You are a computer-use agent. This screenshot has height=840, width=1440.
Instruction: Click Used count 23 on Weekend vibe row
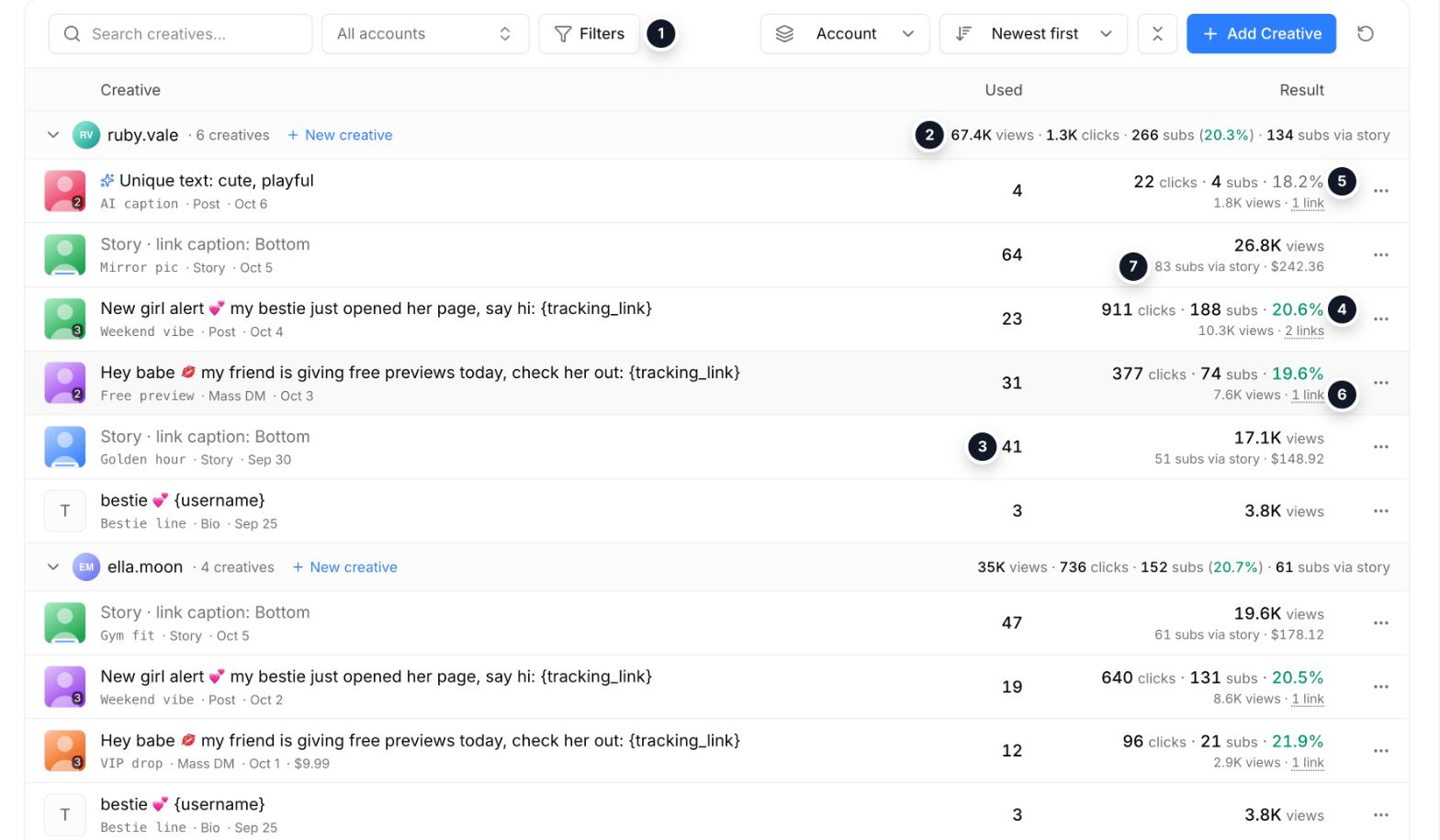pyautogui.click(x=1012, y=319)
